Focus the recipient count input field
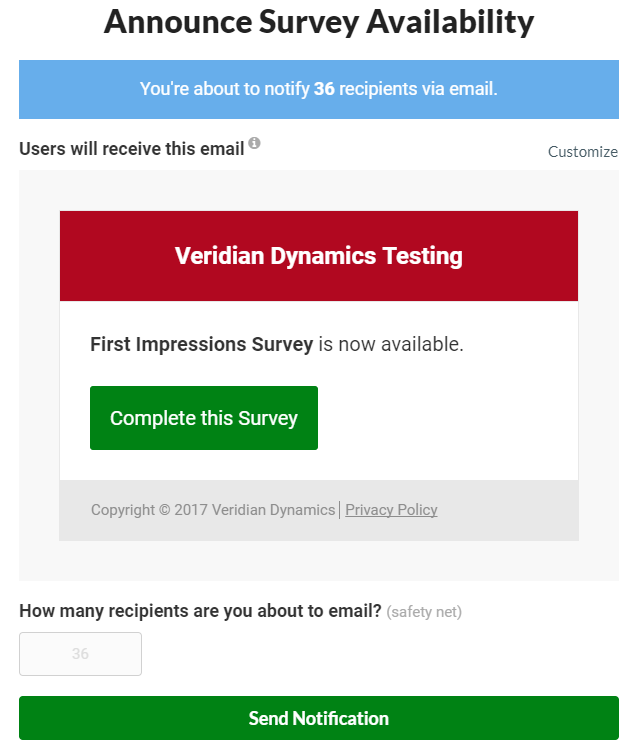The image size is (629, 744). 80,653
